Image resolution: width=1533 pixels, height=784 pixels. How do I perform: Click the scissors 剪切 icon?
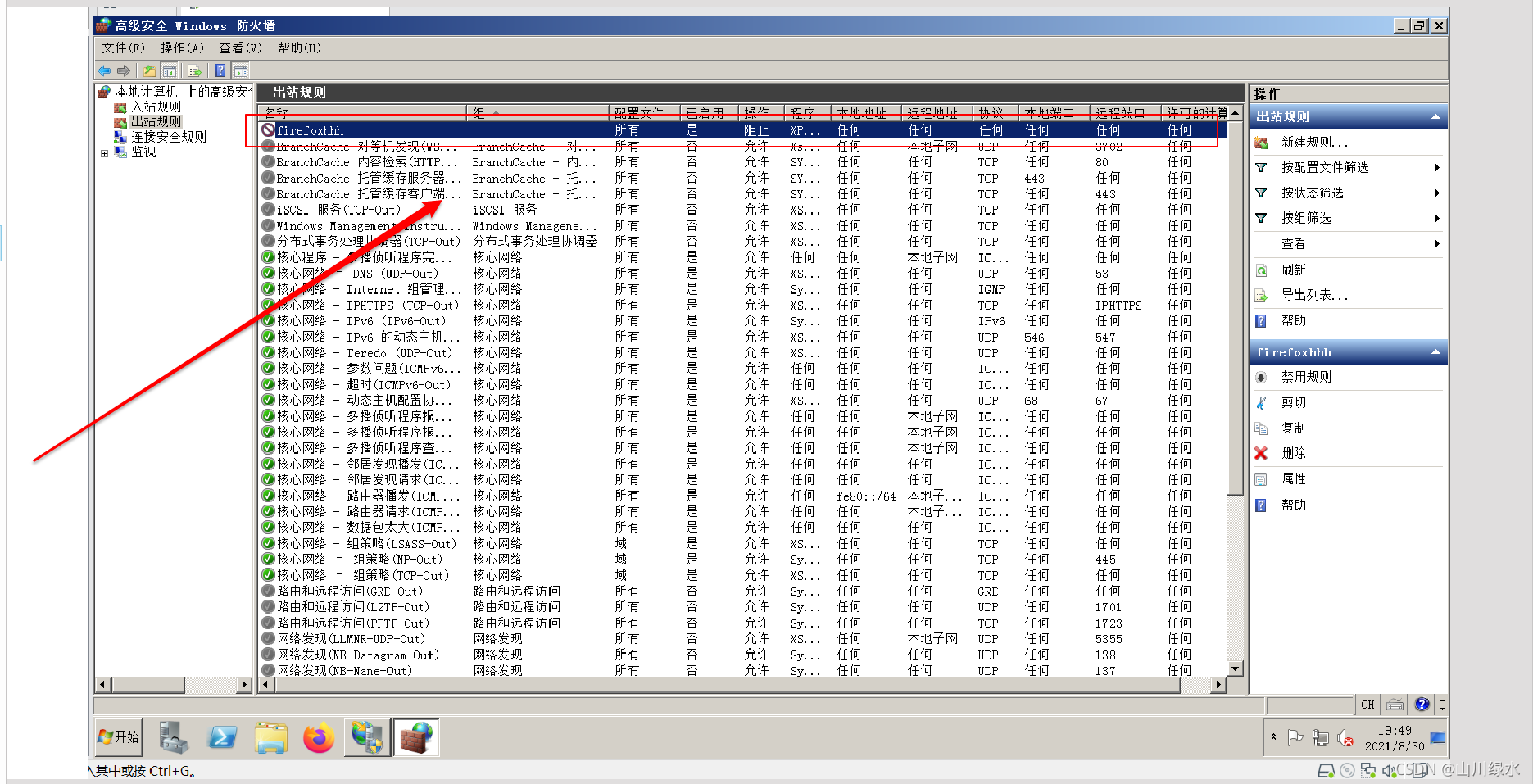1262,402
